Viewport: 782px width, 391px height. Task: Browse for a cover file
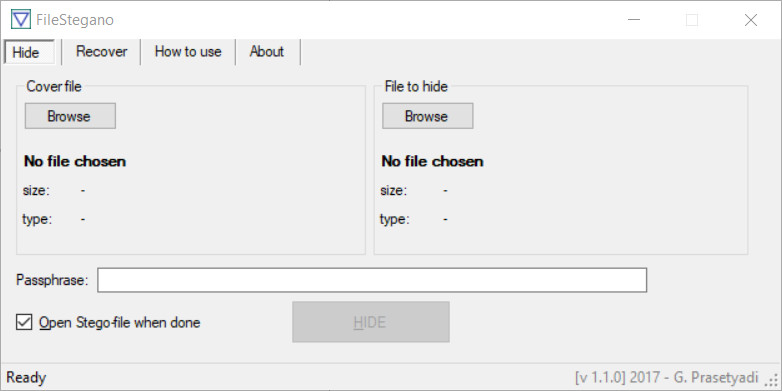(70, 116)
